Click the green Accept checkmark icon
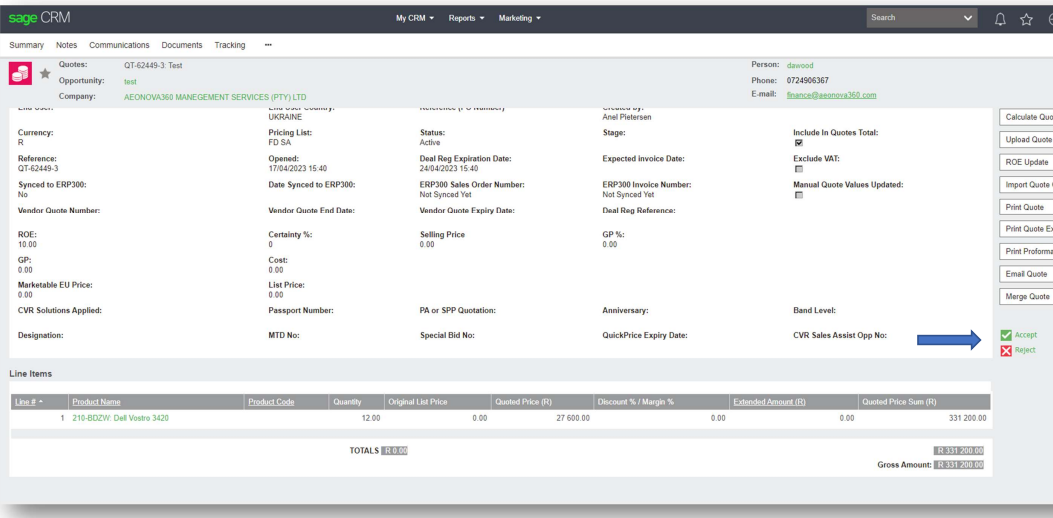 pos(1006,335)
